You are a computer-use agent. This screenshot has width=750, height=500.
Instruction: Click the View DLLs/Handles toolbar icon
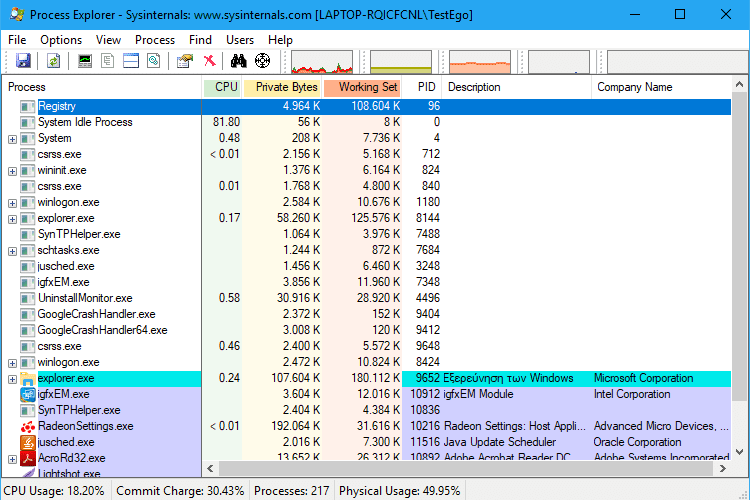coord(154,61)
